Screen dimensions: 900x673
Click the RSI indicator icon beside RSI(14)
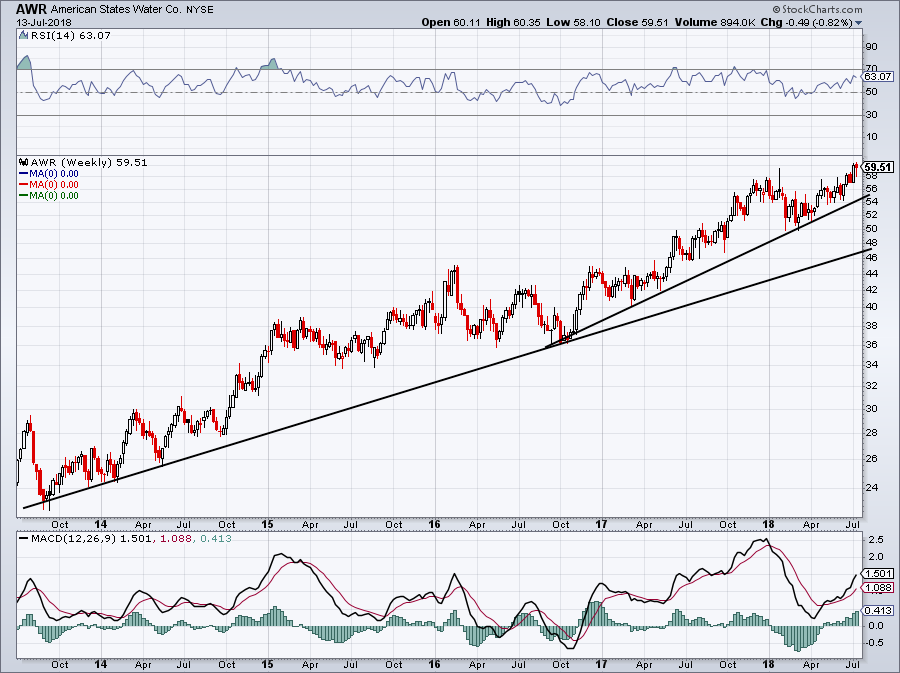point(23,35)
